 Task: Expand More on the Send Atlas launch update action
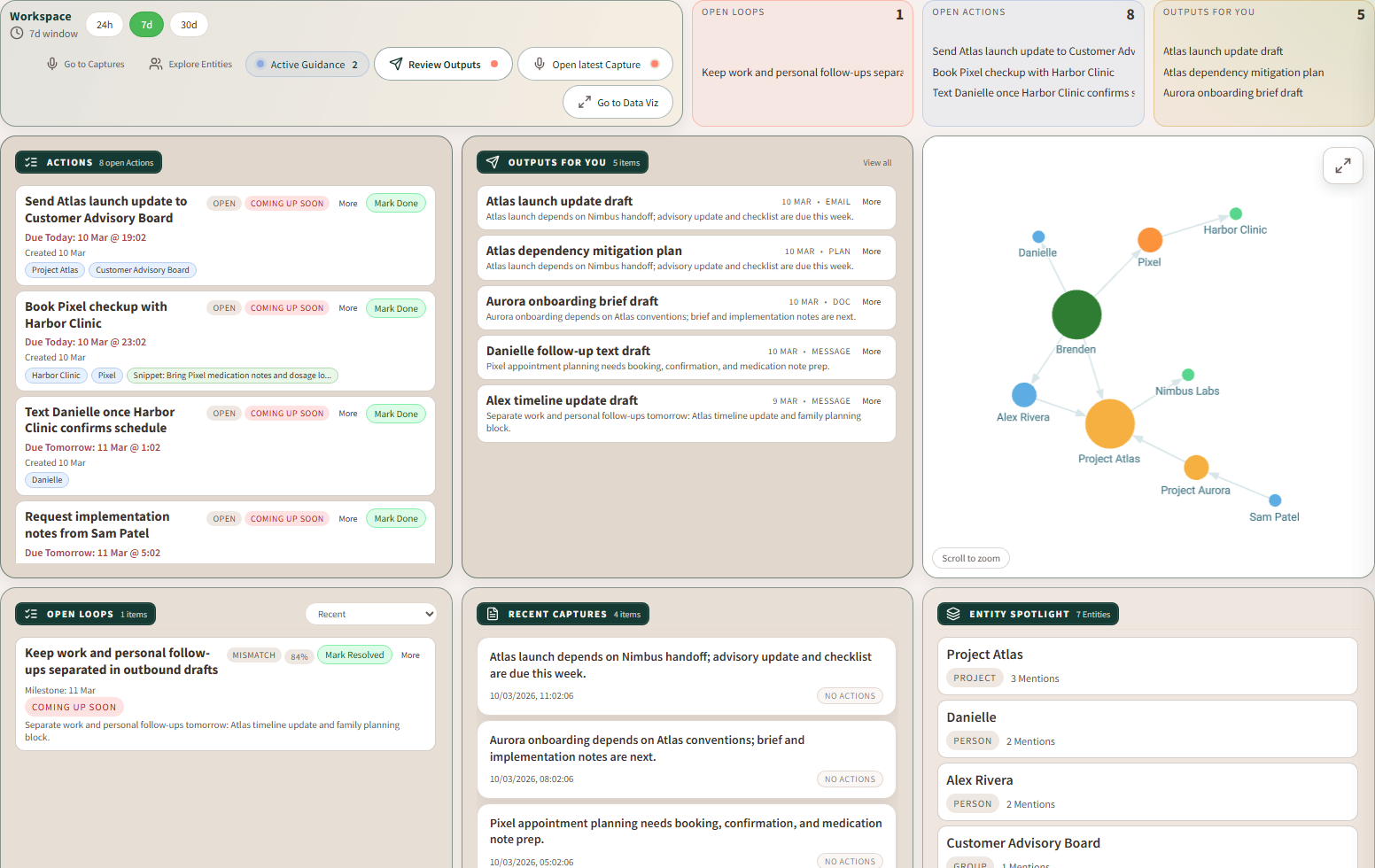(347, 203)
